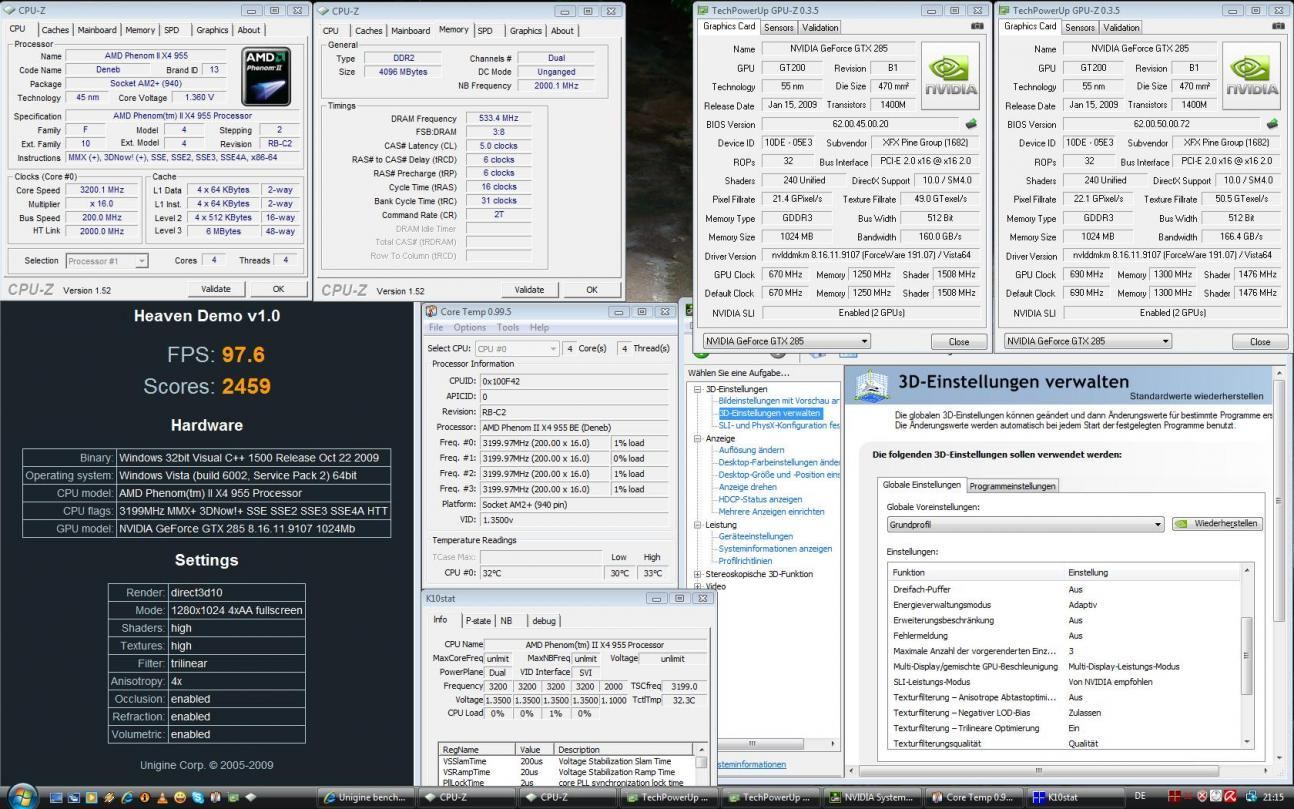Viewport: 1294px width, 809px height.
Task: Select VSSlamTime row in K10stat register list
Action: point(566,762)
